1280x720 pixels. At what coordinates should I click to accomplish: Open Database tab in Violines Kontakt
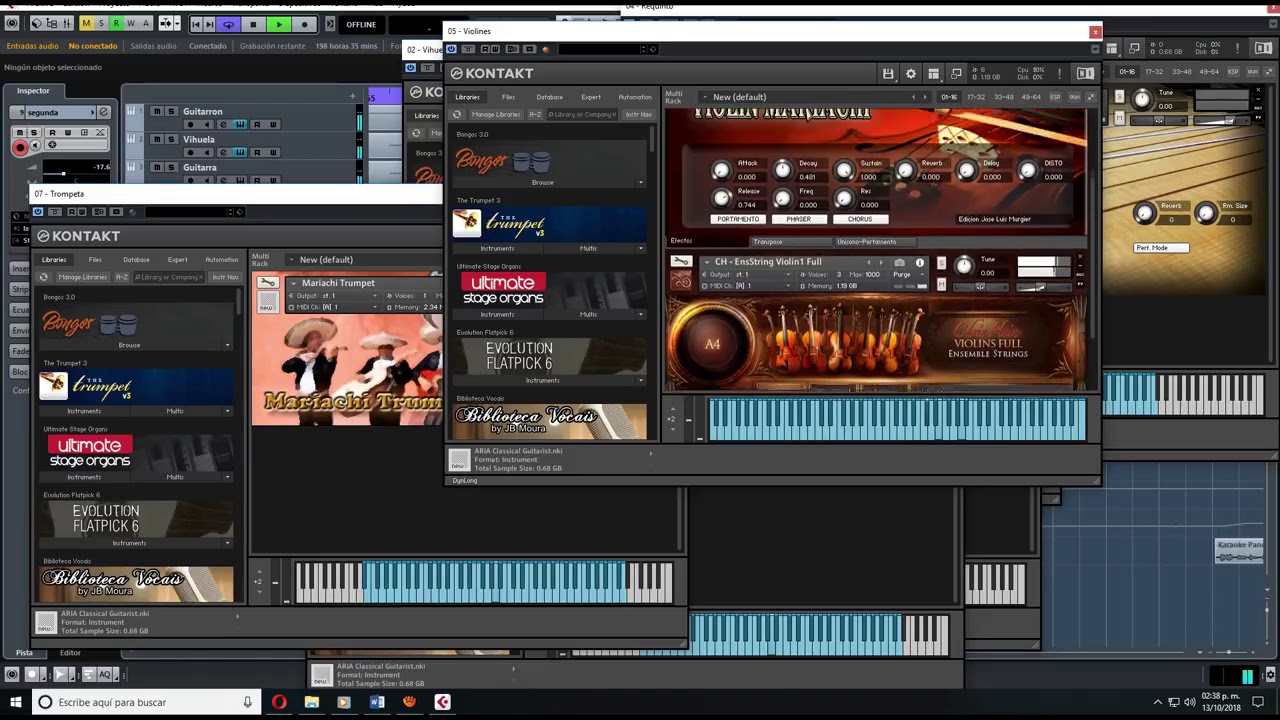[549, 97]
